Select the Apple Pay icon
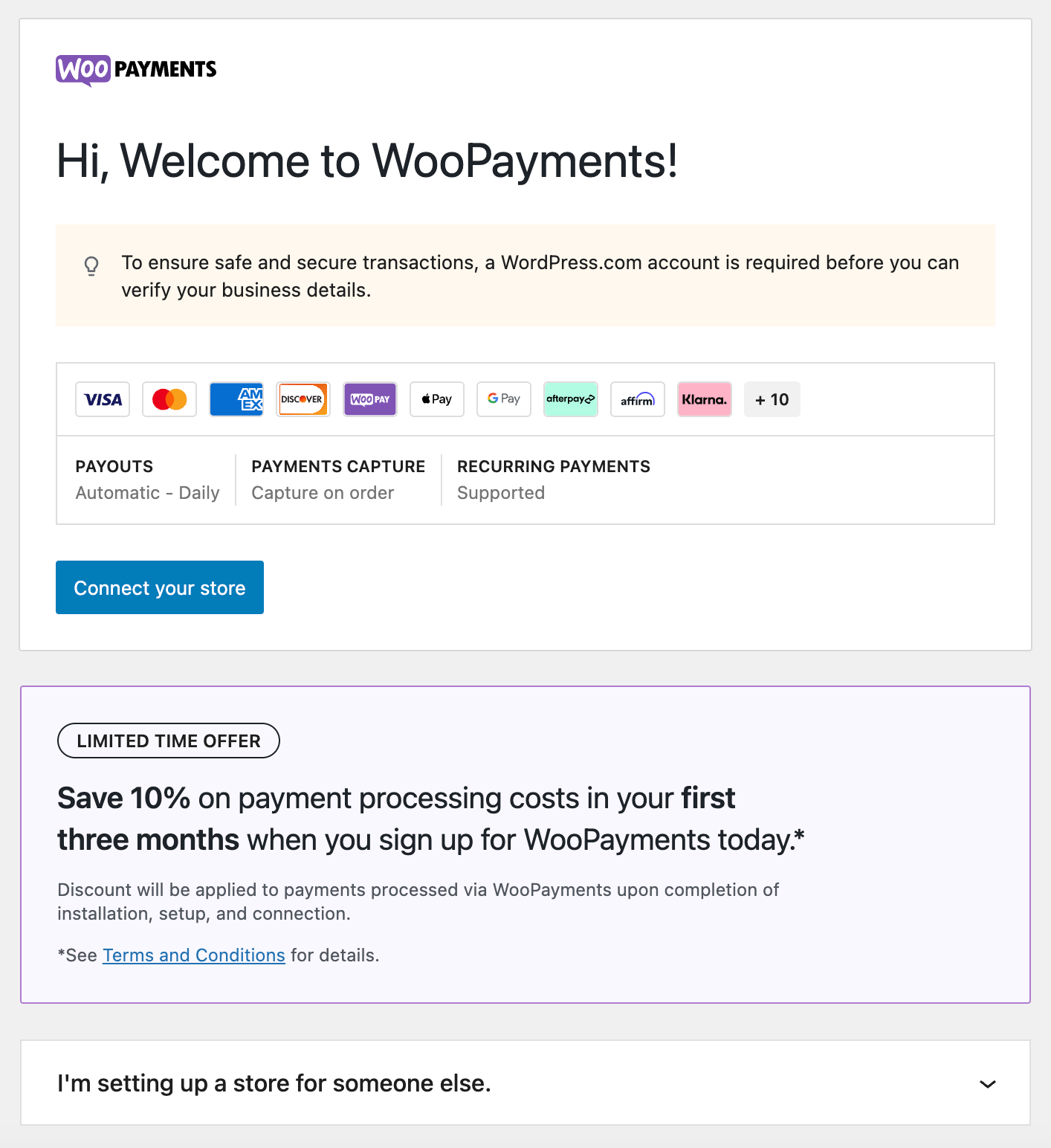The height and width of the screenshot is (1148, 1051). click(x=436, y=399)
